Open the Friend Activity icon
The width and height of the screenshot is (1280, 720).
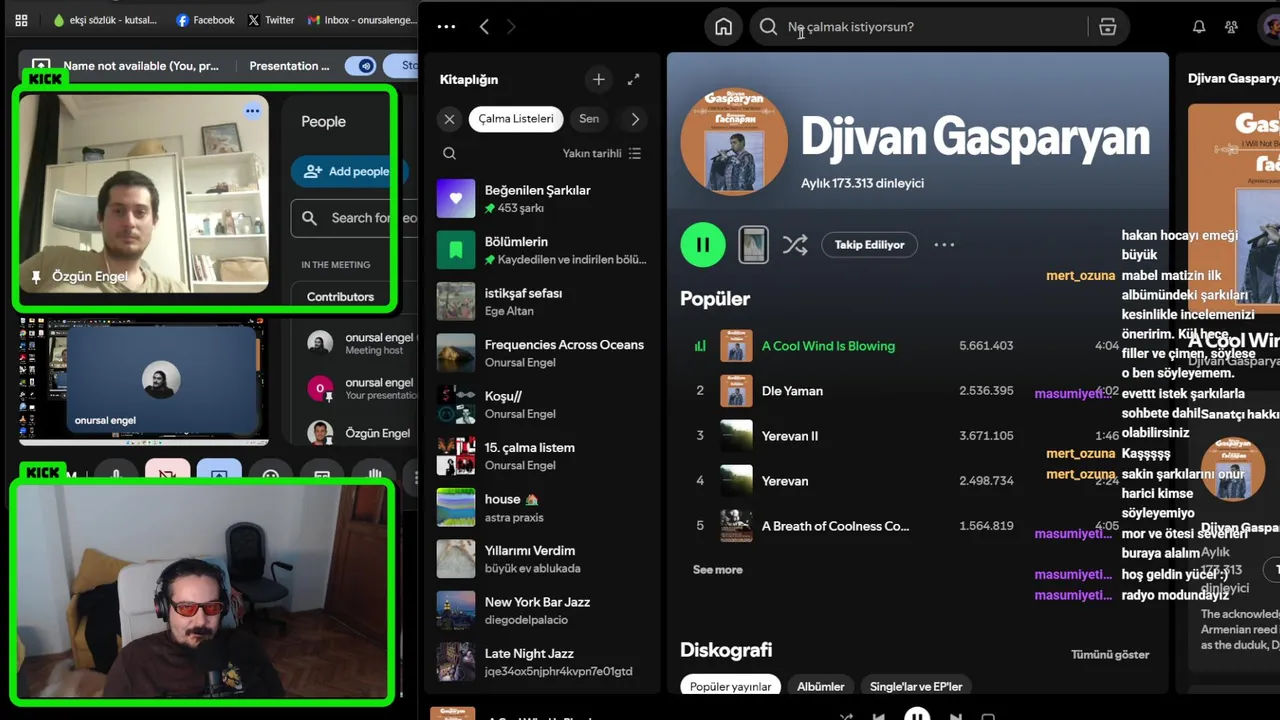tap(1231, 27)
